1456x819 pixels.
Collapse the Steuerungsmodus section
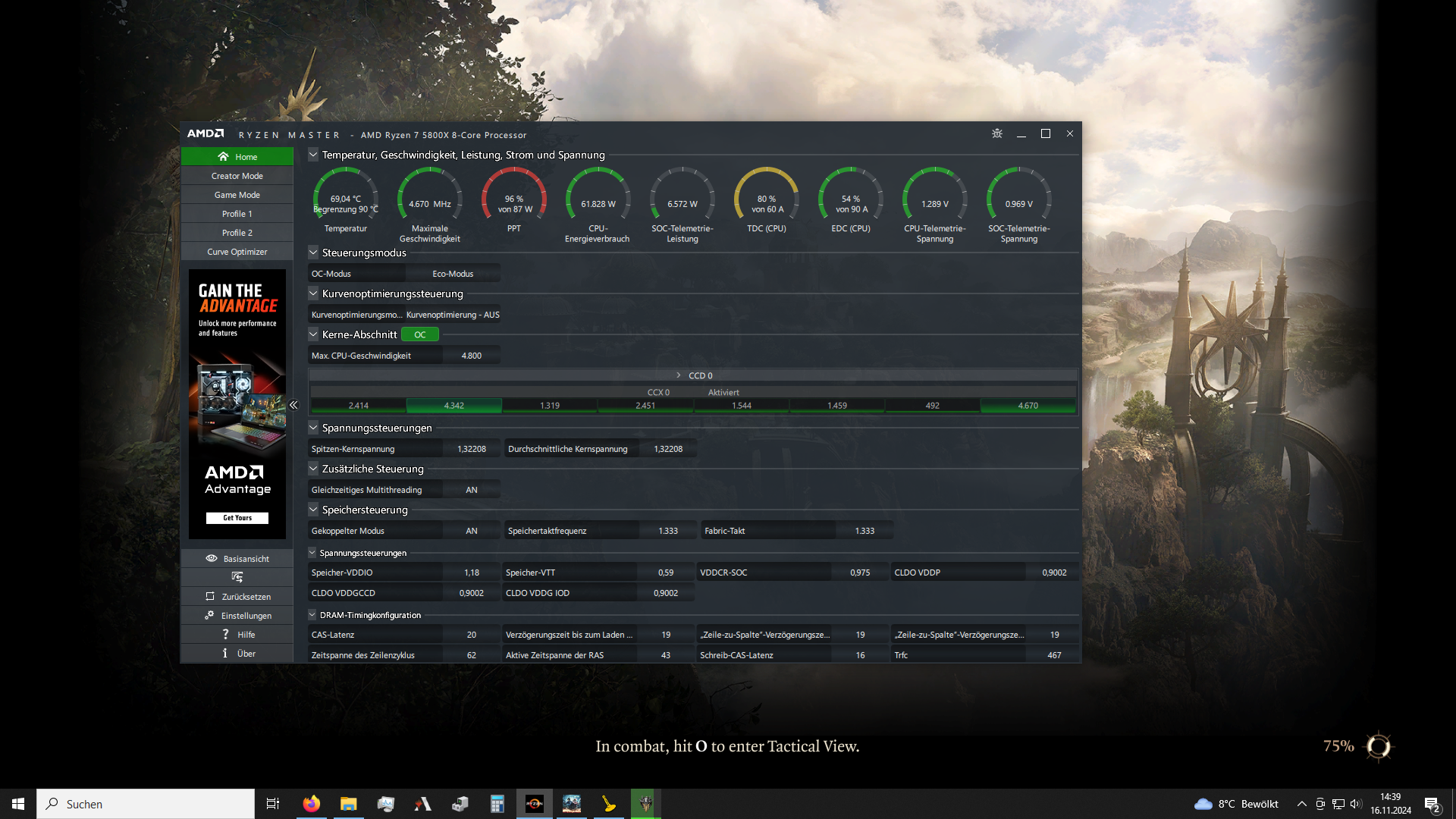click(313, 253)
